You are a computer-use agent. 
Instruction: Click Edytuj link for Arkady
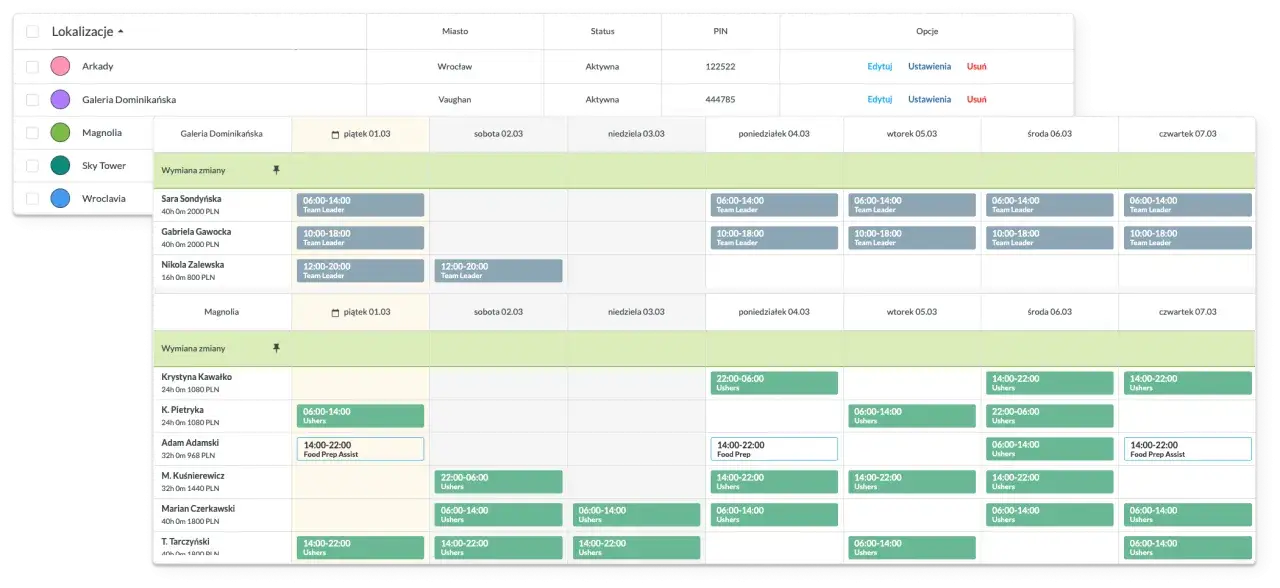880,66
